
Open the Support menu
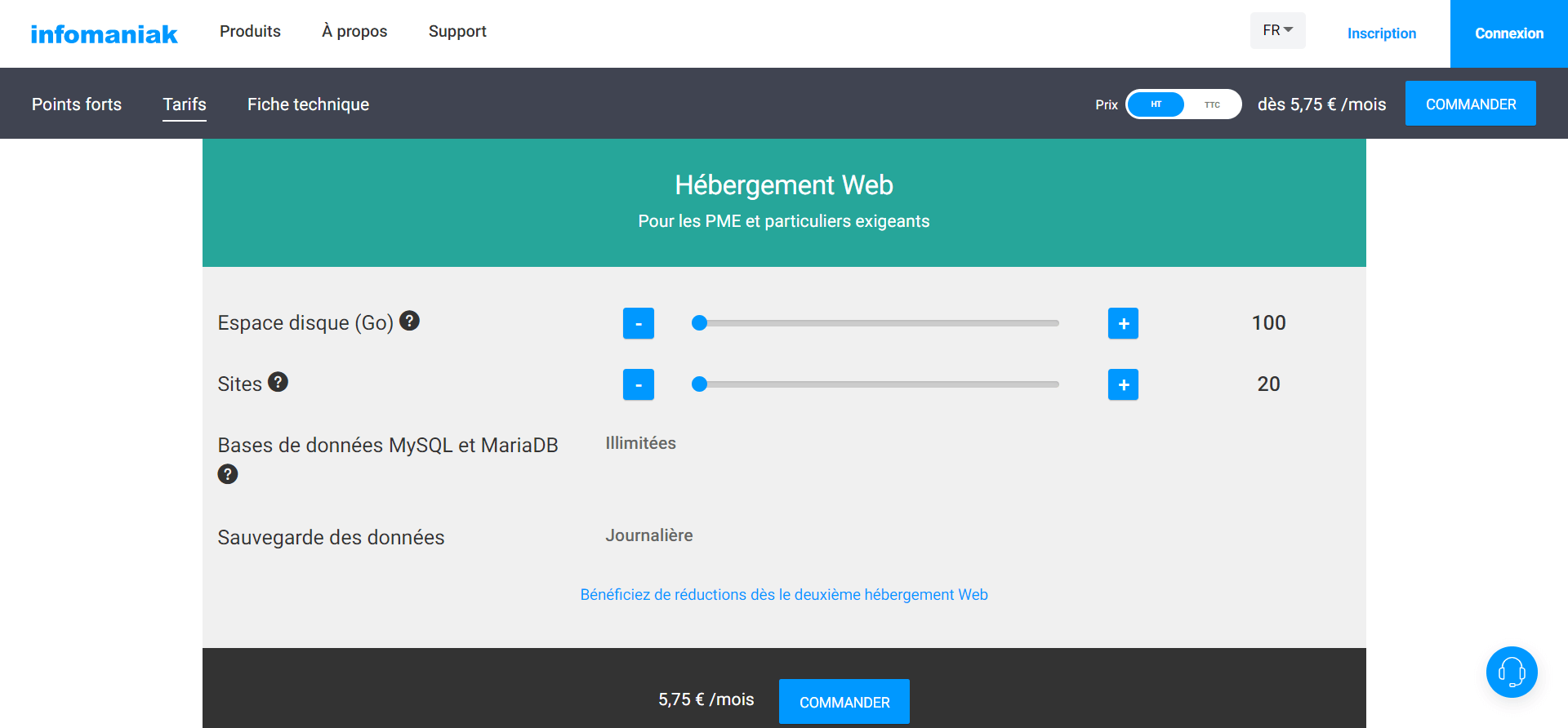coord(457,31)
